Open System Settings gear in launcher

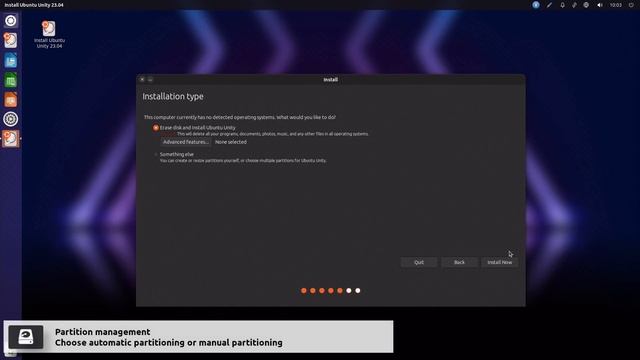pos(11,119)
